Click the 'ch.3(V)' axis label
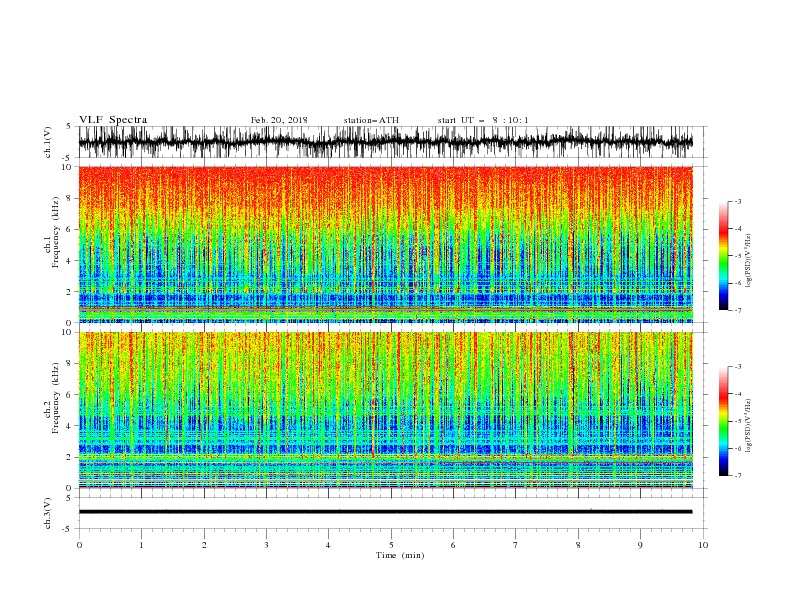792x612 pixels. coord(48,513)
